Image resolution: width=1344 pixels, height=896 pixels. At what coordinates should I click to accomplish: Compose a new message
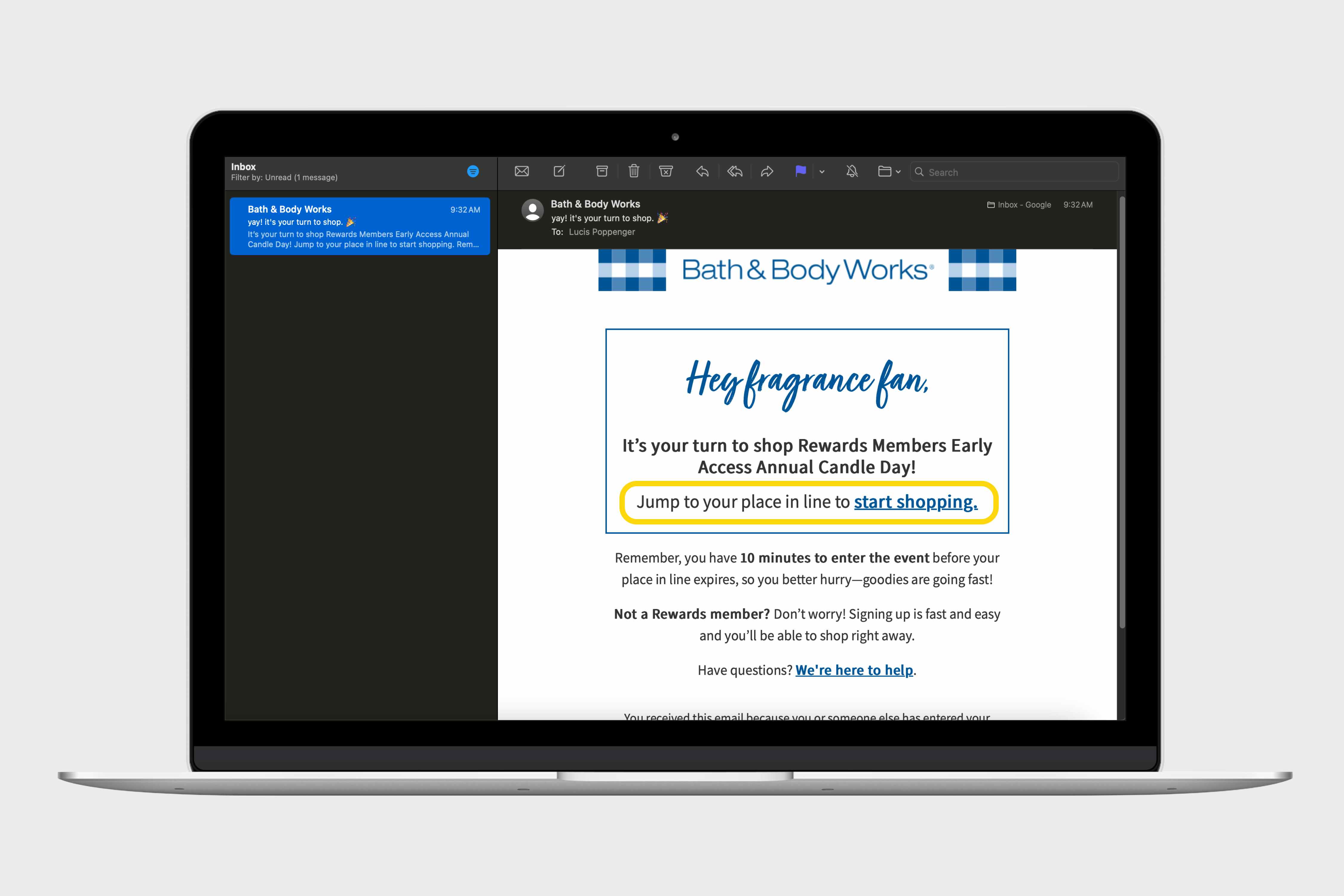pyautogui.click(x=559, y=171)
